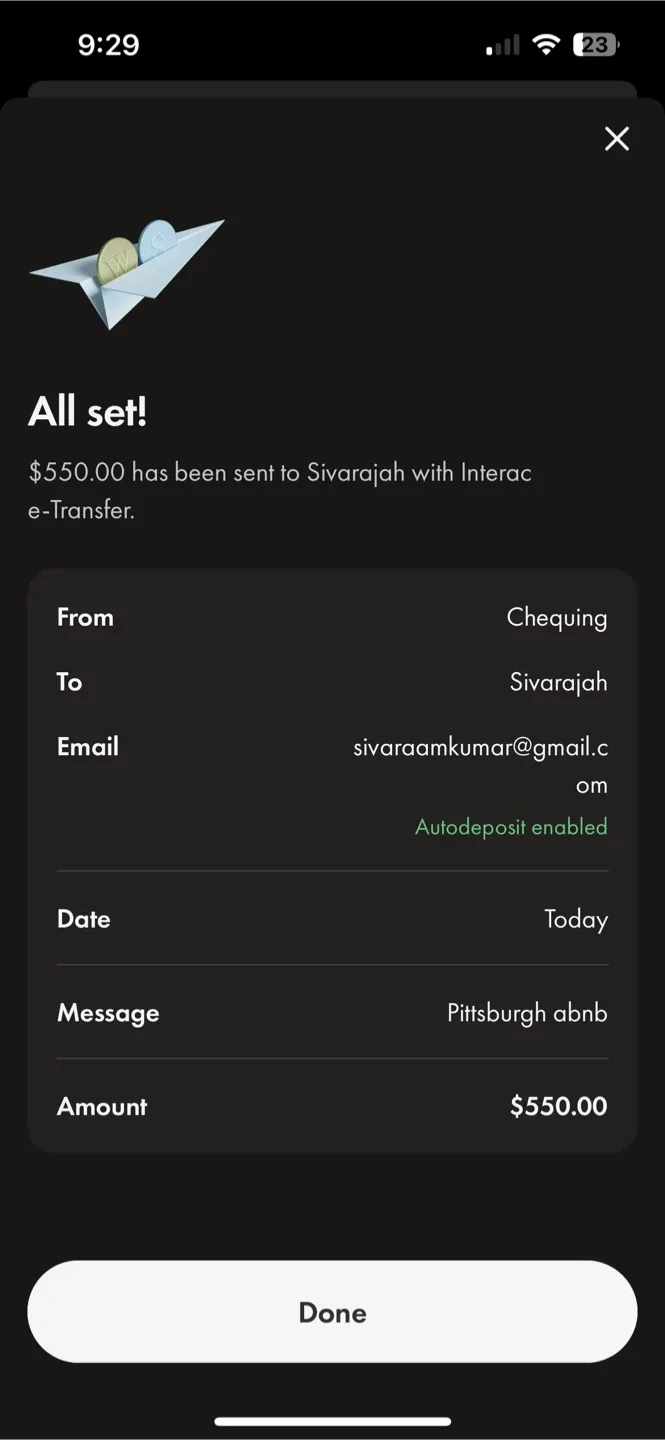Tap the paper airplane coin illustration

(127, 272)
